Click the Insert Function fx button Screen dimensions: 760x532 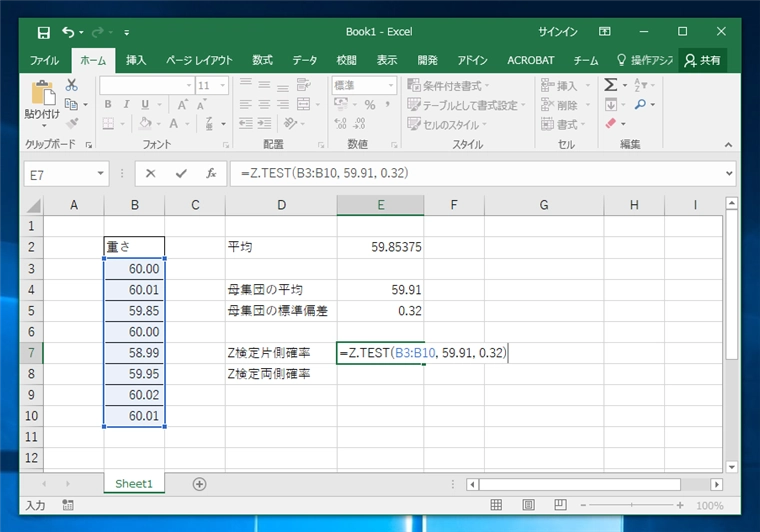click(x=211, y=173)
